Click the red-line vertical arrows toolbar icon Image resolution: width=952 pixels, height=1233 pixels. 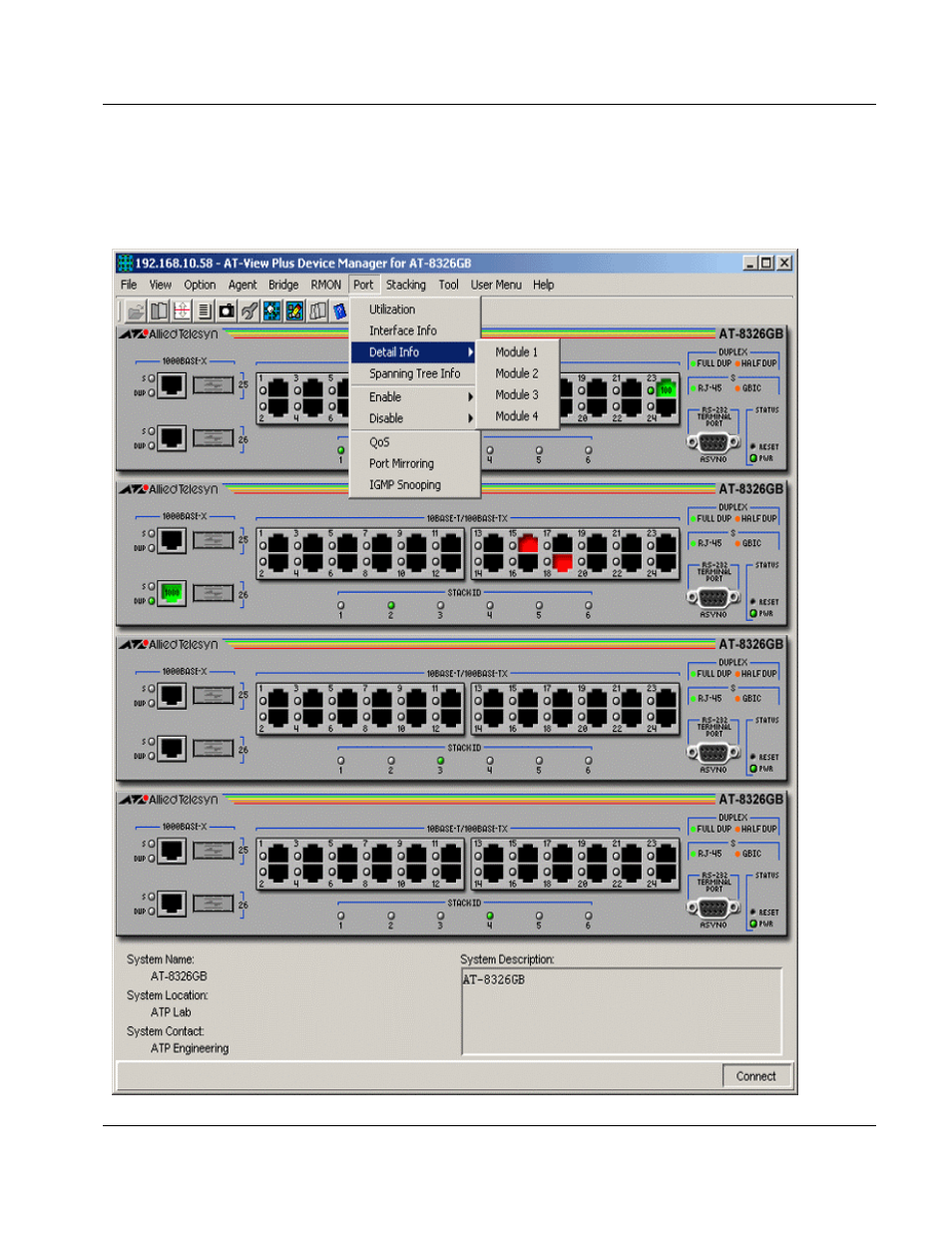point(182,310)
